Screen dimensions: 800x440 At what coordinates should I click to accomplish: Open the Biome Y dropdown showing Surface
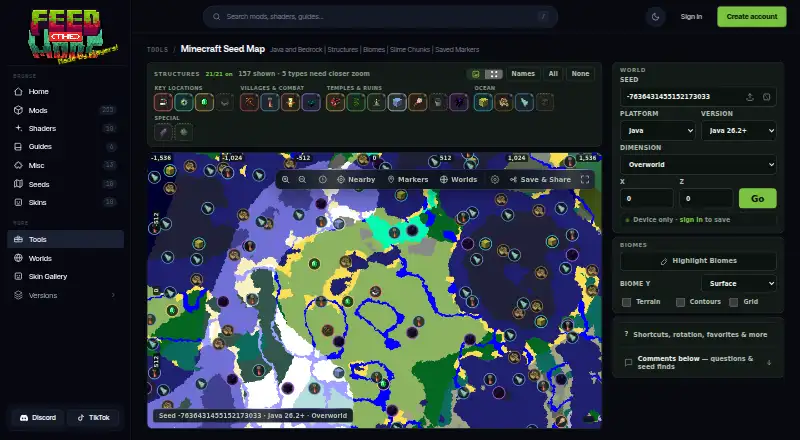click(x=739, y=283)
